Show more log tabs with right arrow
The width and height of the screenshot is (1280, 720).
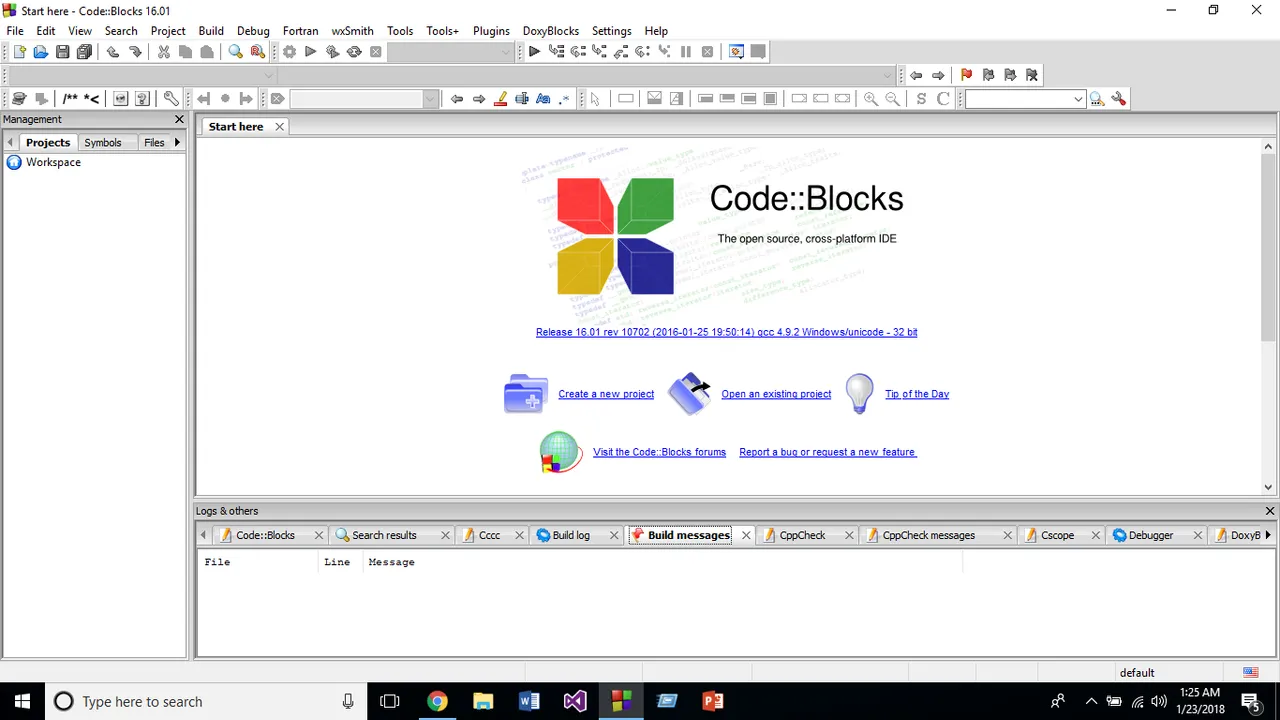[1268, 535]
